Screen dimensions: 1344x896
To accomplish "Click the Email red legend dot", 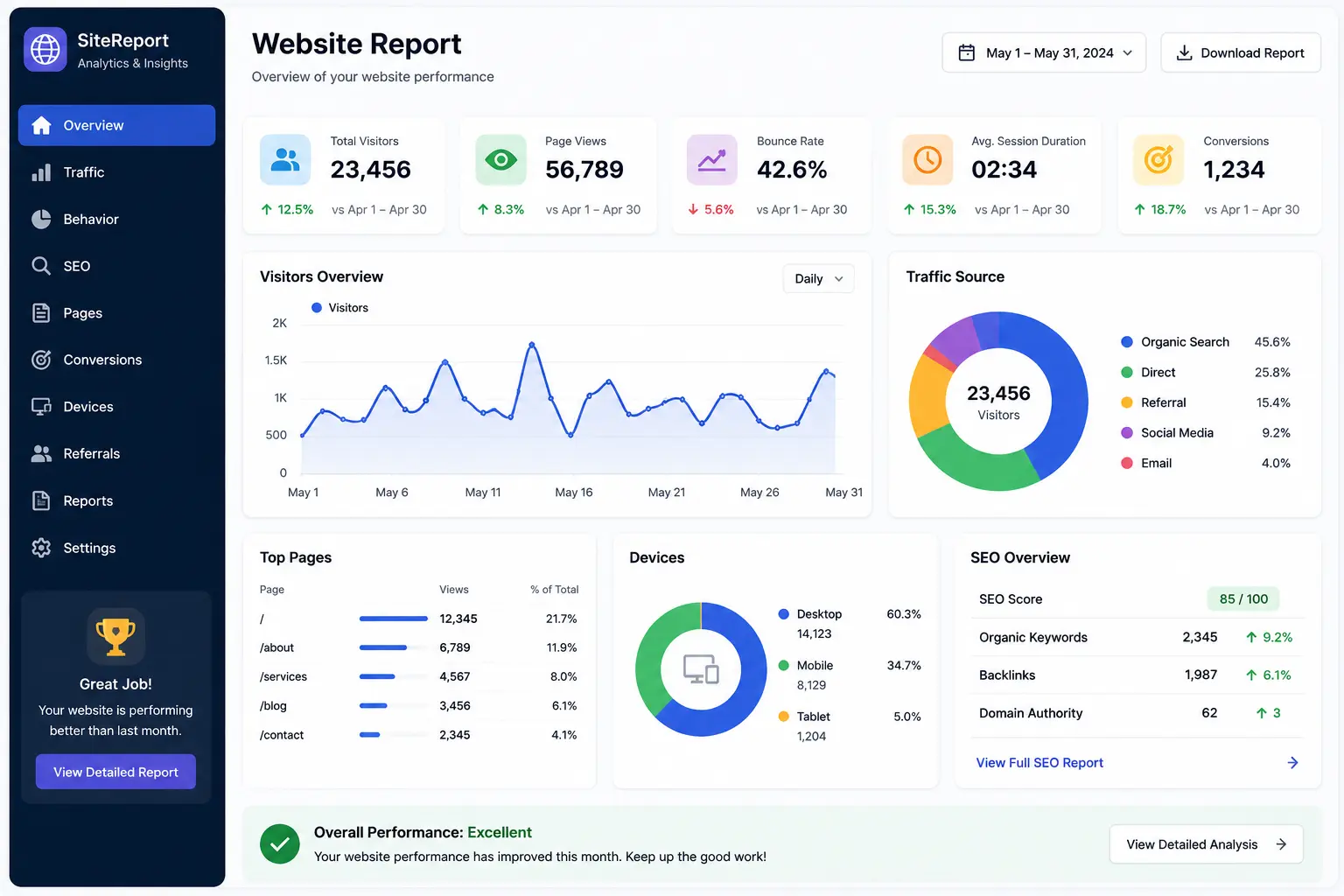I will [x=1127, y=463].
